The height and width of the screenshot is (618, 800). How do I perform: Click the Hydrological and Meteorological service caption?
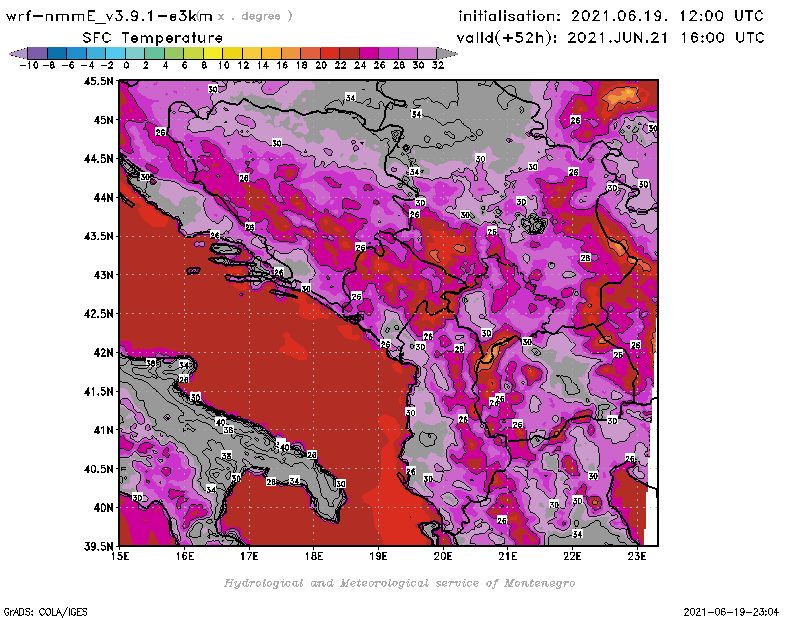pos(399,583)
